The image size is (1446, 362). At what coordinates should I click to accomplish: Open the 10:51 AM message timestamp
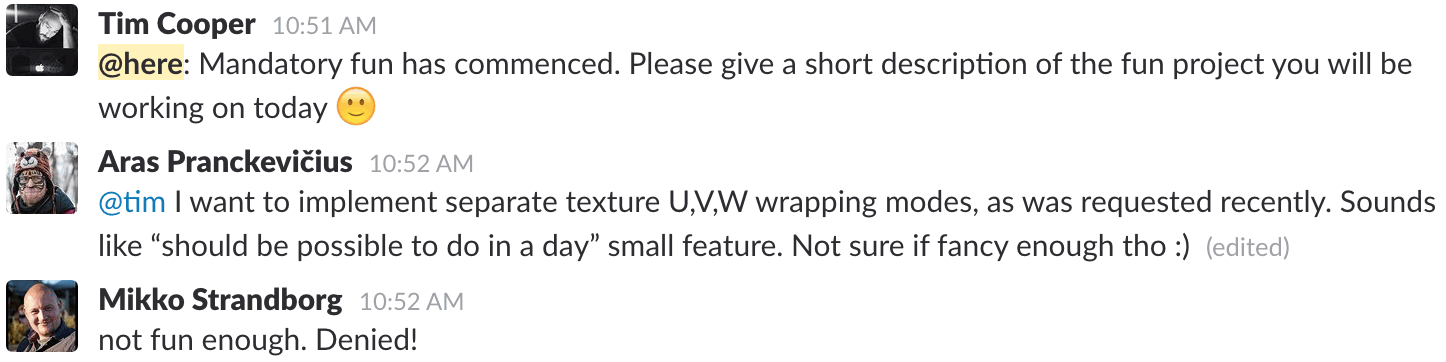pos(325,26)
